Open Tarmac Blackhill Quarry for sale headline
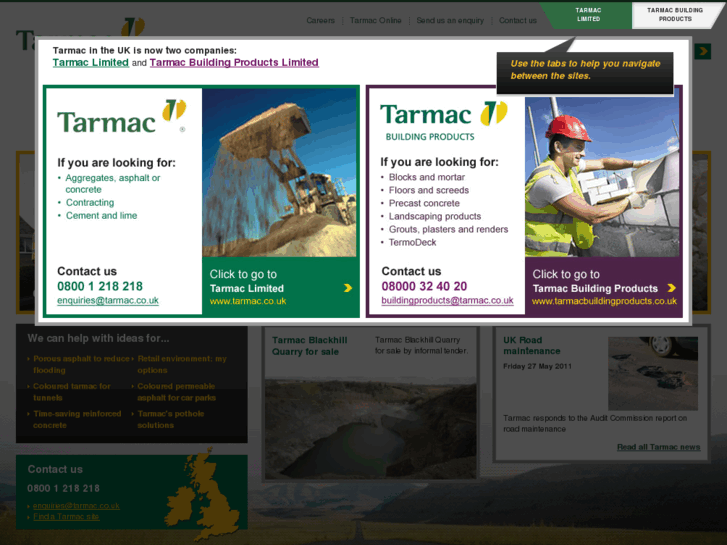Image resolution: width=727 pixels, height=545 pixels. click(309, 346)
